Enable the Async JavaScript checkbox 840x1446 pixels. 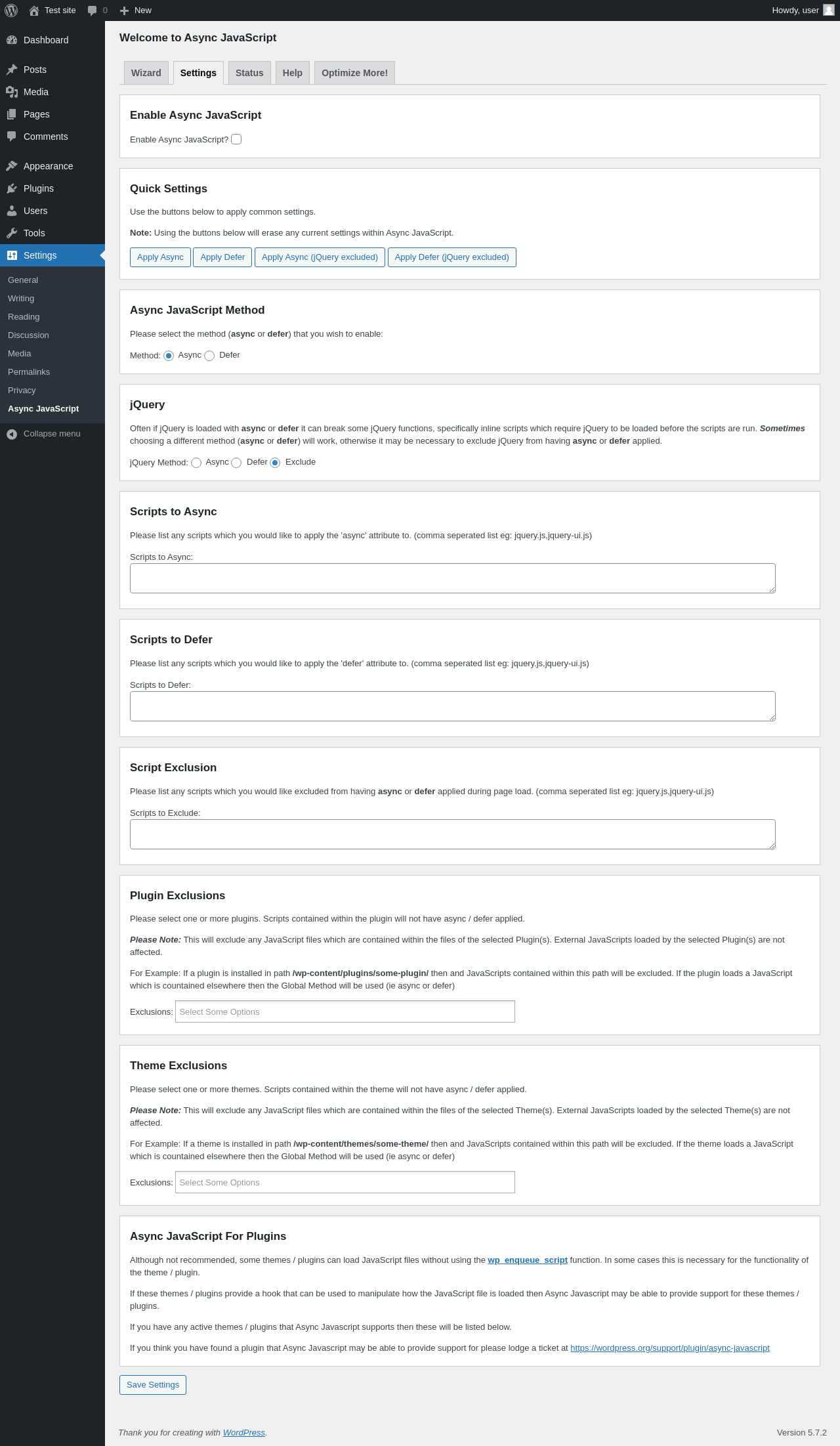coord(236,139)
